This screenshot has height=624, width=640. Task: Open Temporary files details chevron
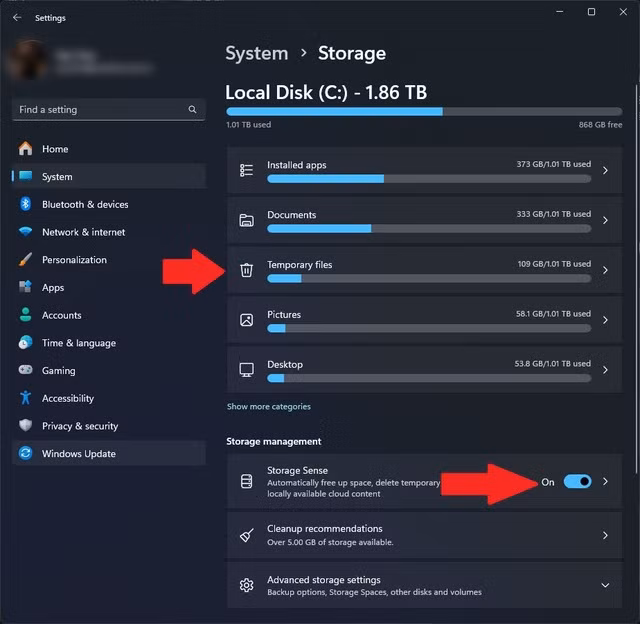[x=605, y=270]
